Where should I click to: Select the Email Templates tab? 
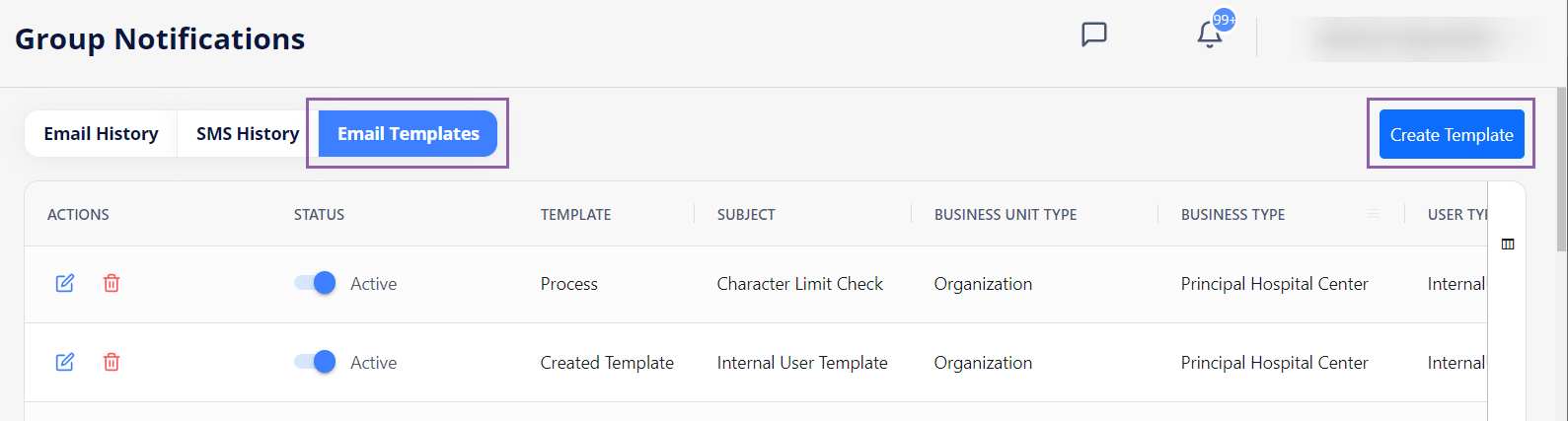click(x=409, y=133)
